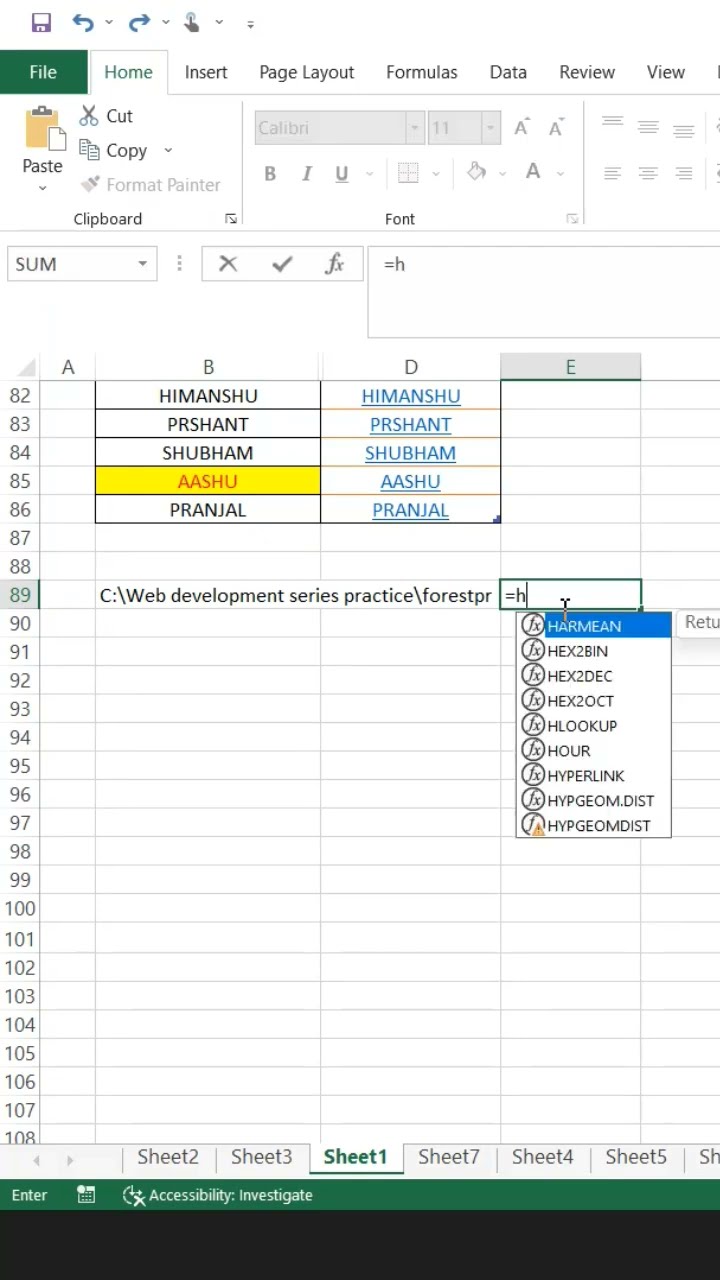This screenshot has height=1280, width=720.
Task: Click the formula bar showing =h
Action: pos(544,291)
